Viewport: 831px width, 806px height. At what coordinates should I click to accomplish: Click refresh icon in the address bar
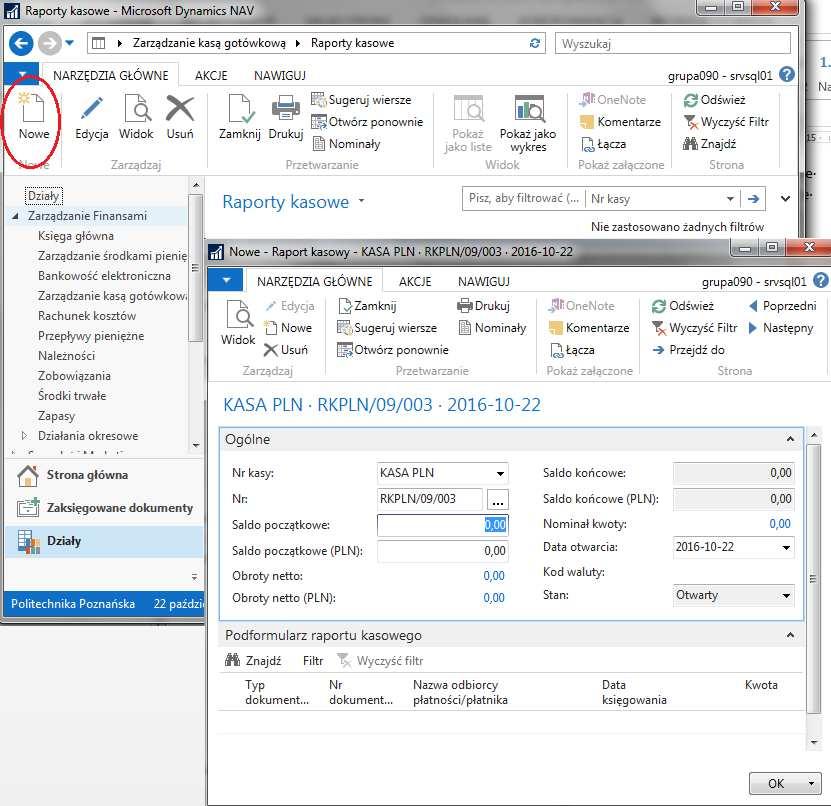pyautogui.click(x=535, y=43)
